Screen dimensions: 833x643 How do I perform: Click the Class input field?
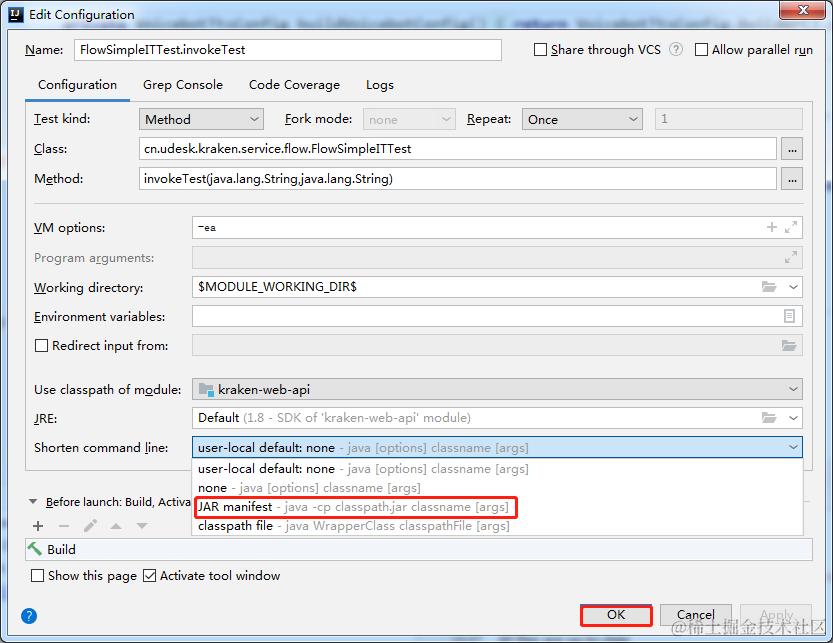pyautogui.click(x=457, y=149)
